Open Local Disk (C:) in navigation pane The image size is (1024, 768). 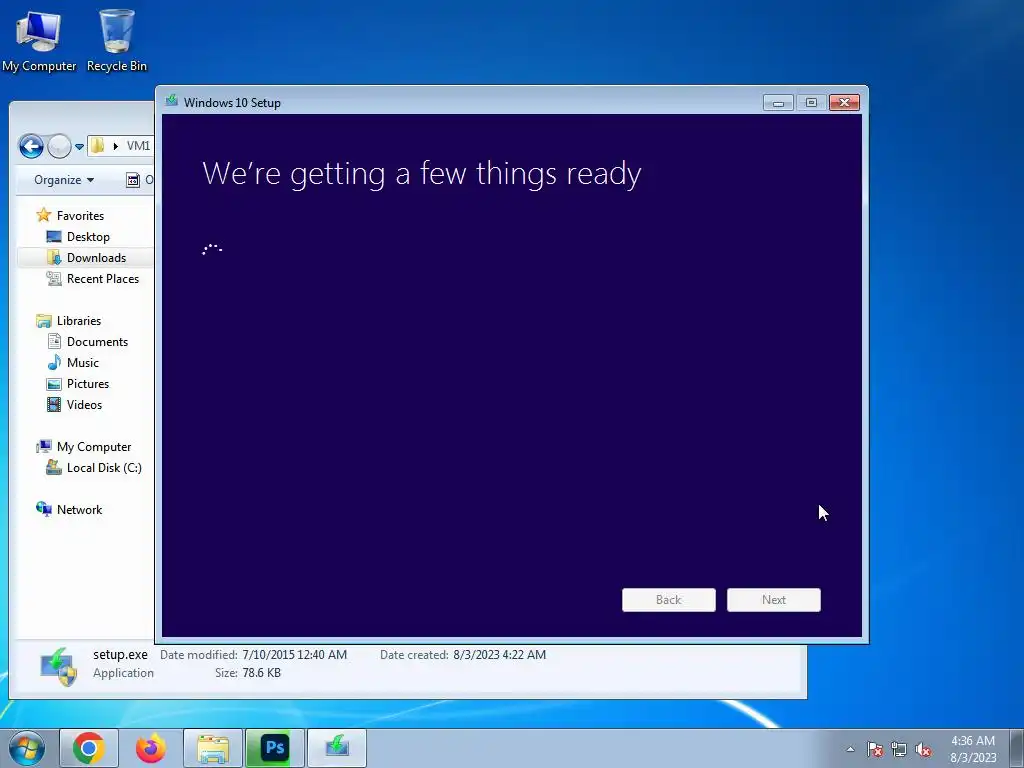[104, 468]
